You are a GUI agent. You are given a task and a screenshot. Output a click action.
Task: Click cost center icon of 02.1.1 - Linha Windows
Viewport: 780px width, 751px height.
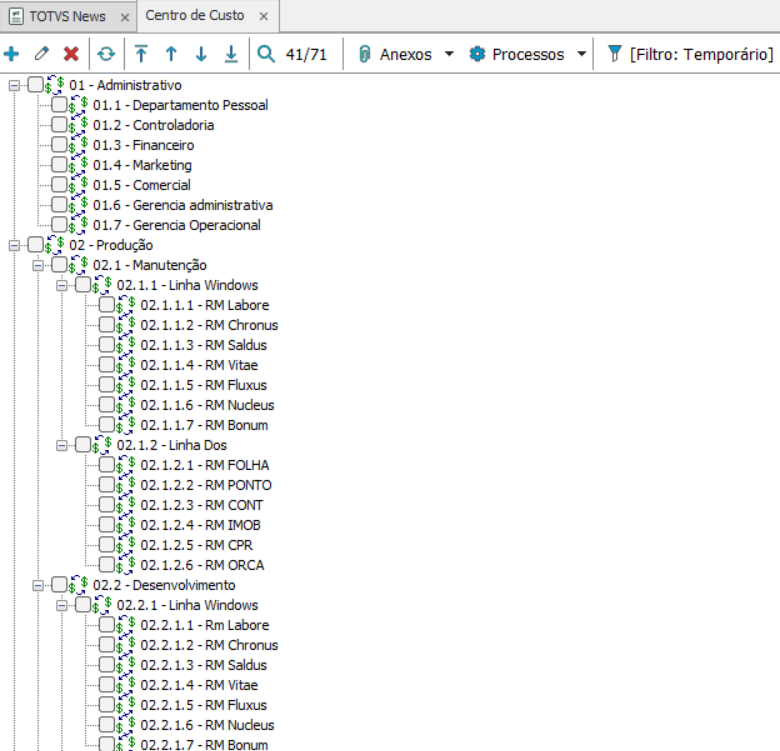(x=102, y=285)
